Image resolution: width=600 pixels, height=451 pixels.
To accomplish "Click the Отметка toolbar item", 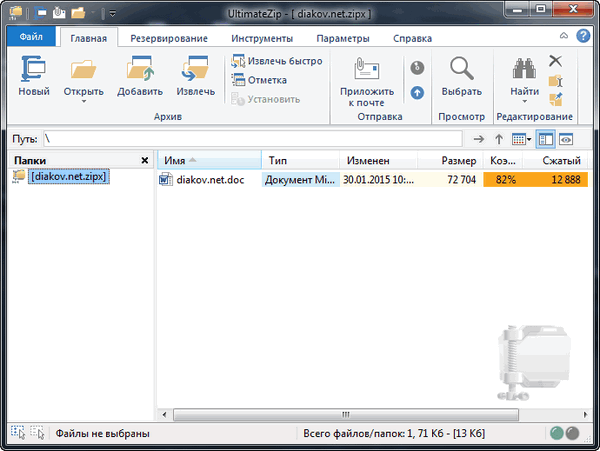I will (x=259, y=80).
